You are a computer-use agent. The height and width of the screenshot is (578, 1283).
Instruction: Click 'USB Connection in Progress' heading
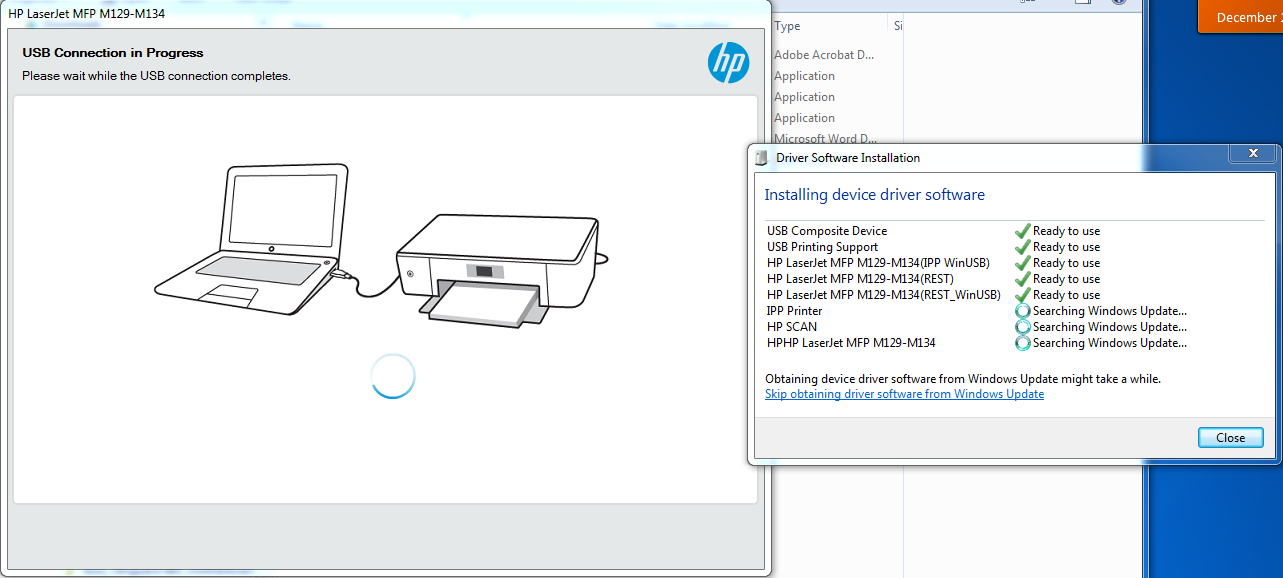point(113,53)
